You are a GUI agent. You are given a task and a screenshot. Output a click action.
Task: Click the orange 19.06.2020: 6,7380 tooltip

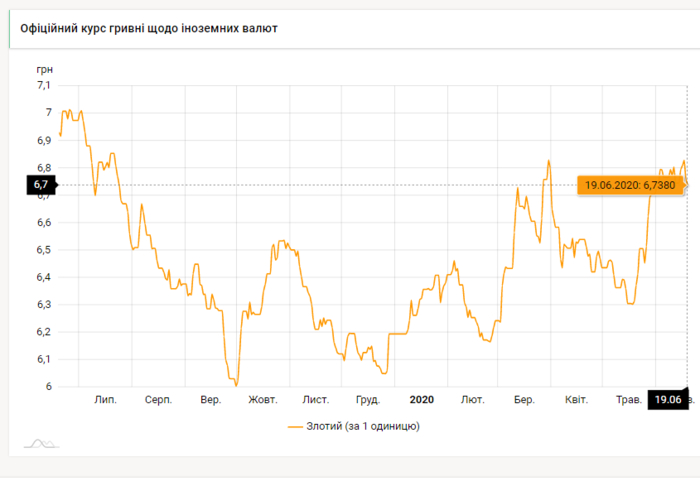(630, 185)
